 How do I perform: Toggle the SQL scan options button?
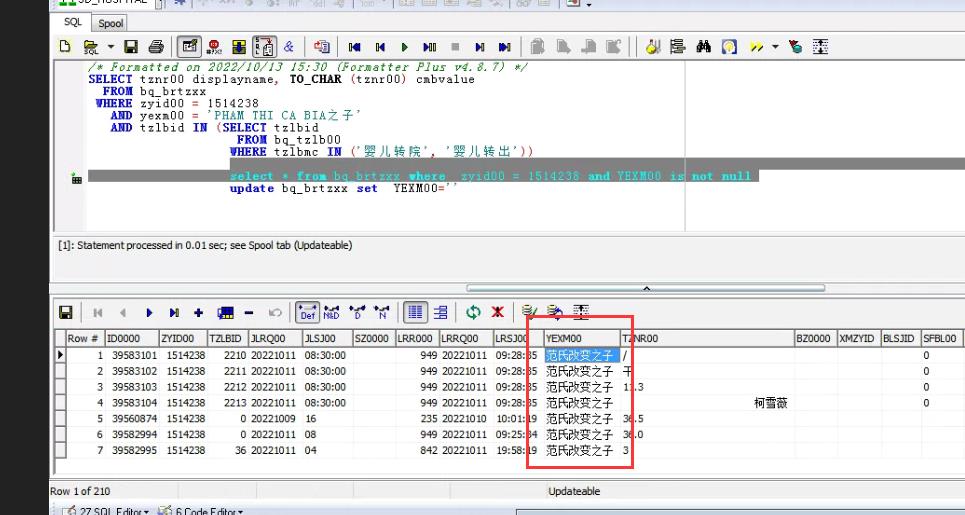pyautogui.click(x=264, y=47)
